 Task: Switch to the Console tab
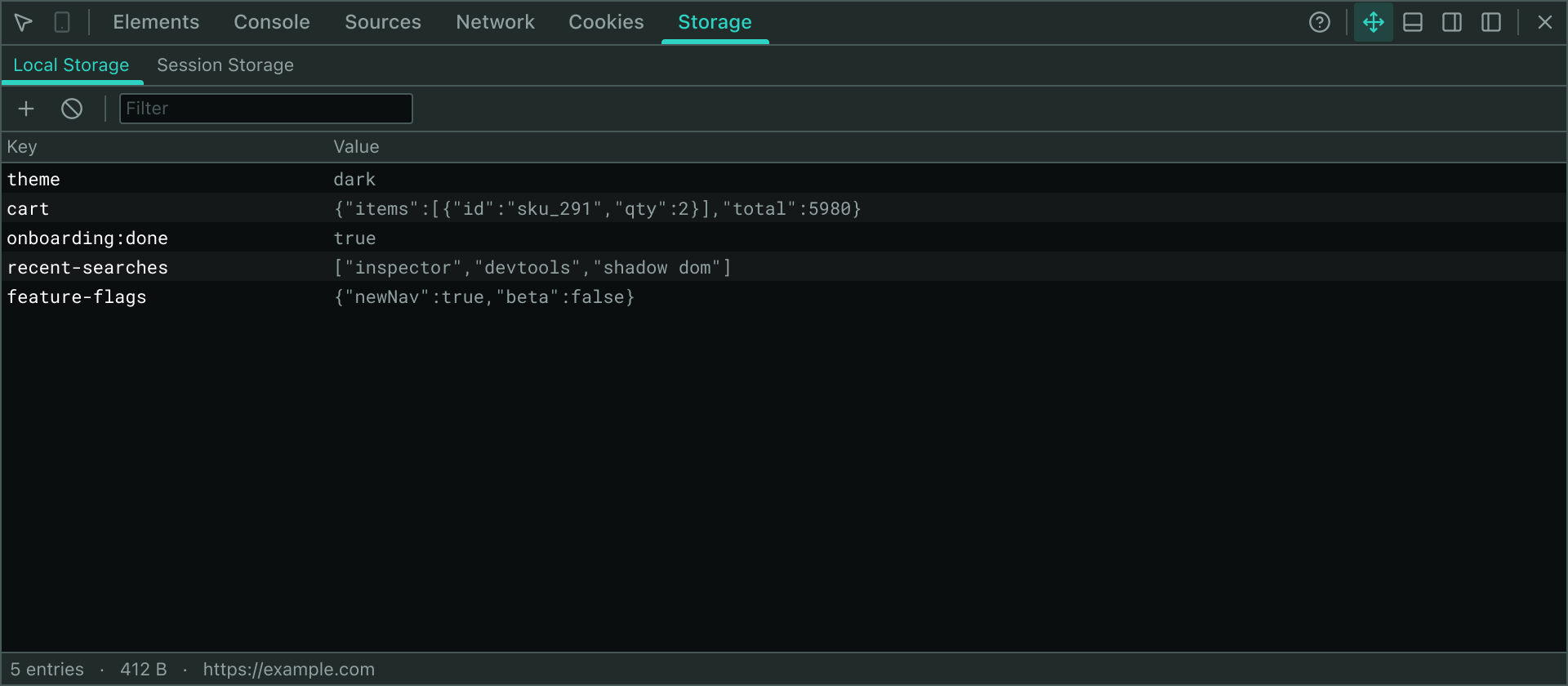point(272,22)
